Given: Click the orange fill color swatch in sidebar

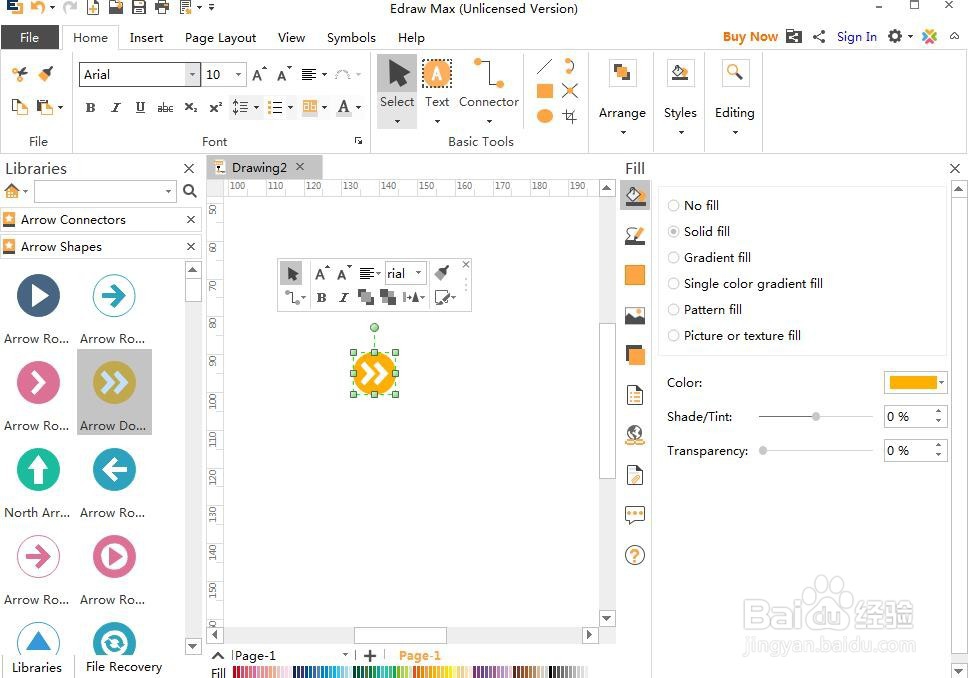Looking at the screenshot, I should (635, 275).
